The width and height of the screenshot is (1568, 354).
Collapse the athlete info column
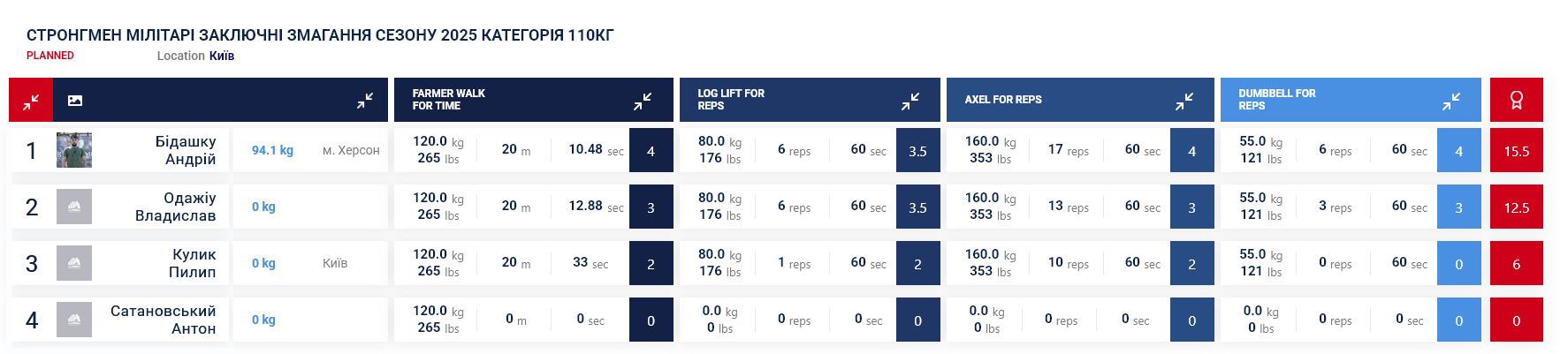tap(364, 101)
